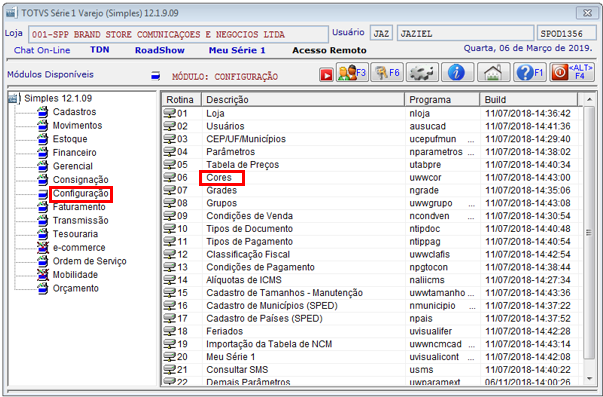Screen dimensions: 603x397
Task: Click the routine icon for row 01
Action: [169, 113]
